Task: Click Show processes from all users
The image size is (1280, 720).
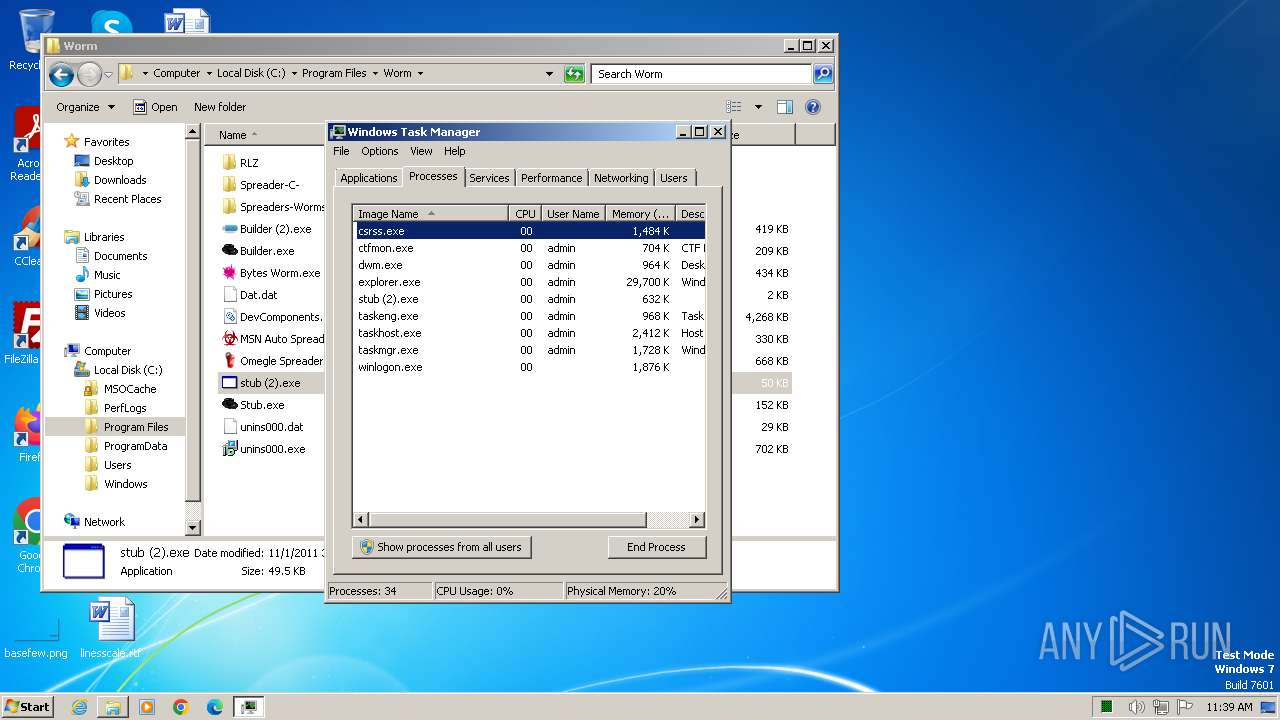Action: point(441,547)
